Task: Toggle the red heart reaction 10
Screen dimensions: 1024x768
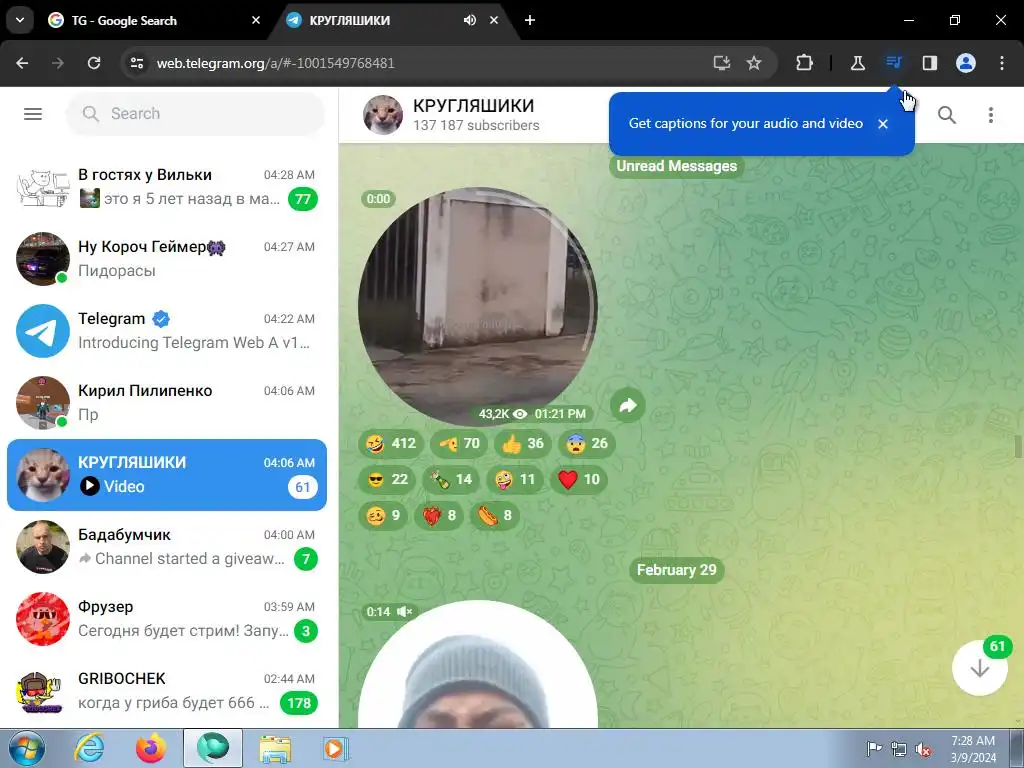Action: (579, 479)
